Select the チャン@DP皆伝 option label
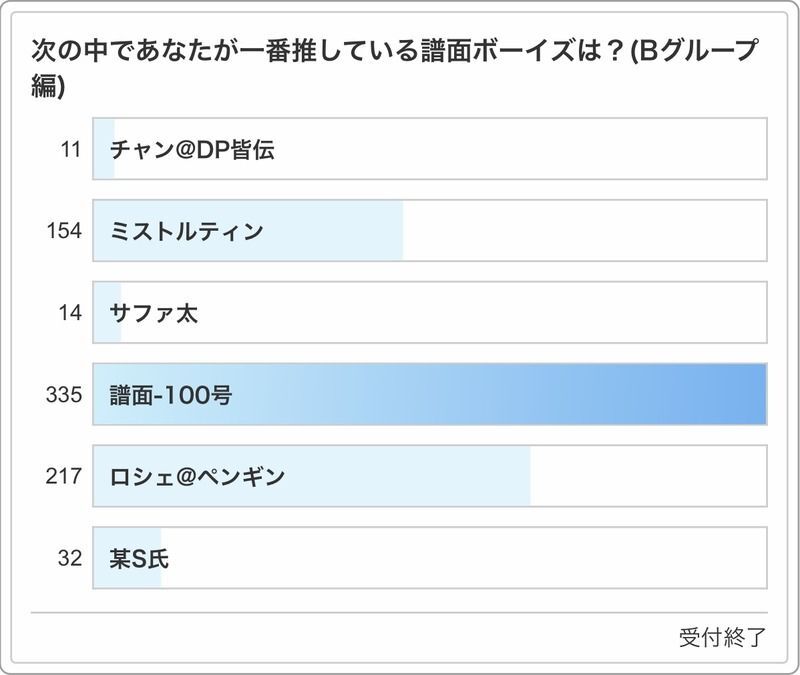The height and width of the screenshot is (675, 800). (191, 150)
